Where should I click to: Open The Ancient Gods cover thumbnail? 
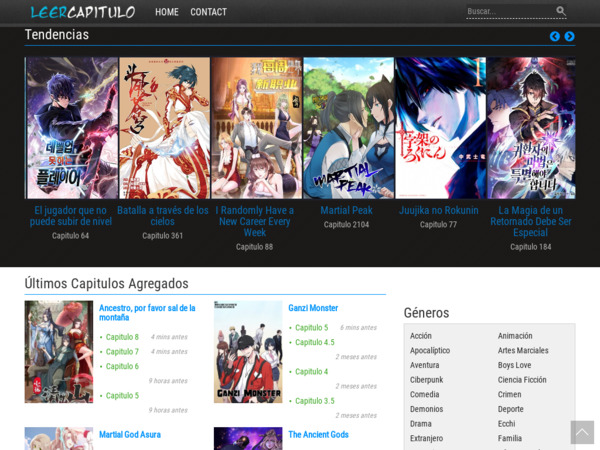coord(248,439)
